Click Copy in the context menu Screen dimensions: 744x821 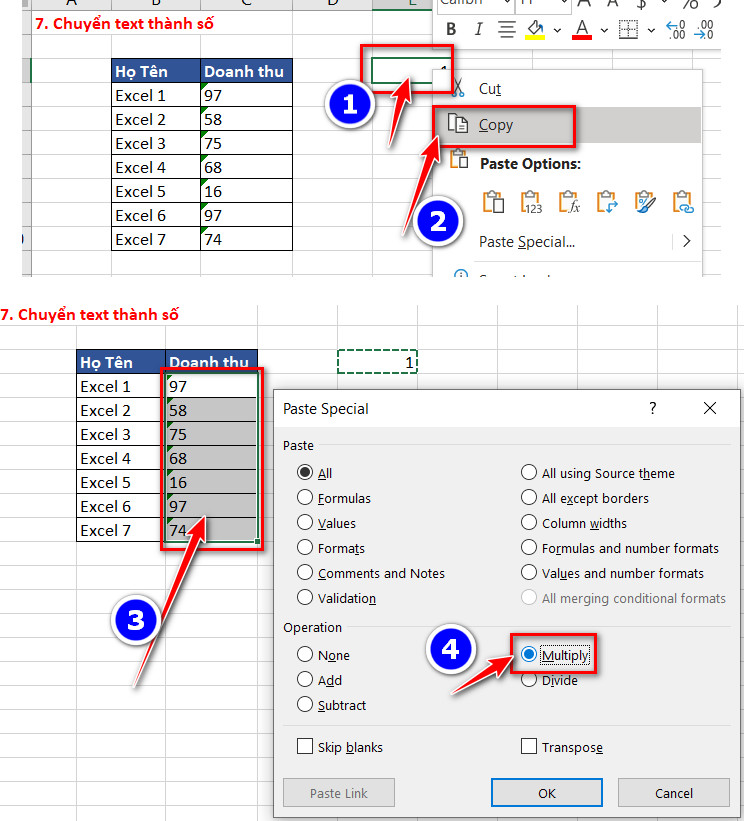[x=495, y=125]
